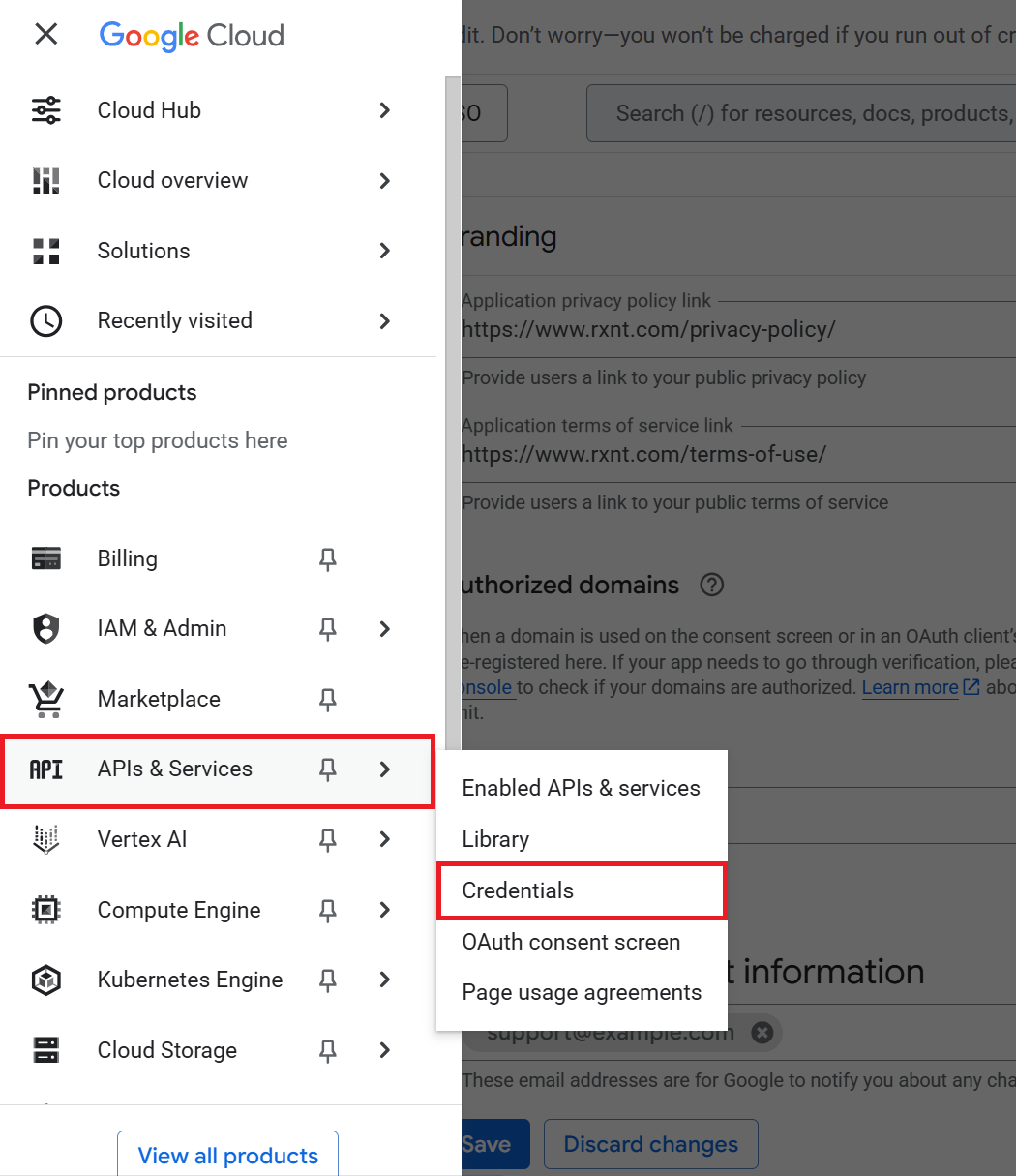Viewport: 1016px width, 1176px height.
Task: Click the Cloud Hub icon
Action: (x=46, y=110)
